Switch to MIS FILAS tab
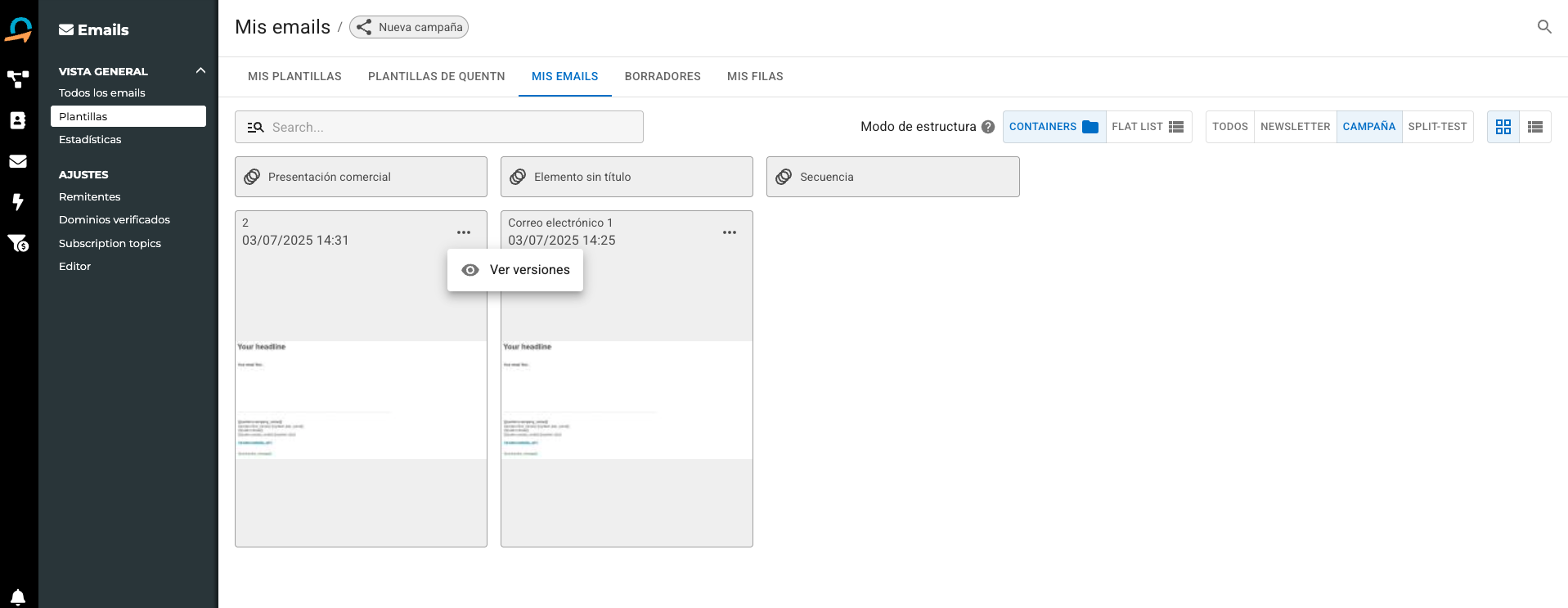 tap(755, 77)
